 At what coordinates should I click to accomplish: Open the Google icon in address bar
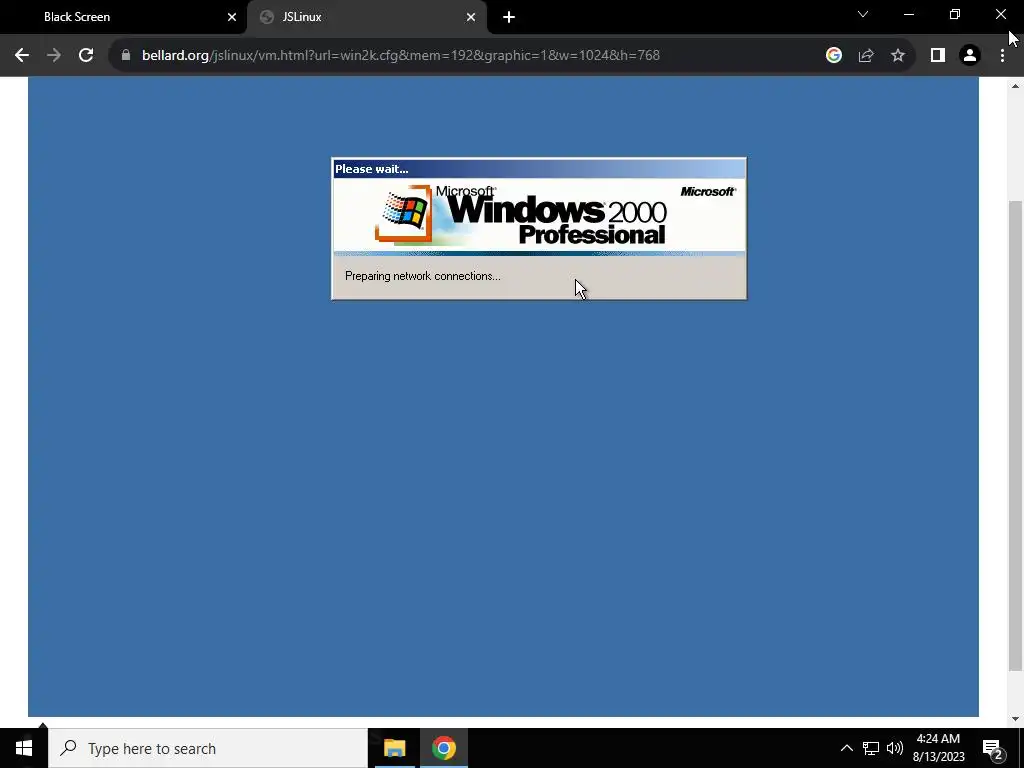pos(833,56)
